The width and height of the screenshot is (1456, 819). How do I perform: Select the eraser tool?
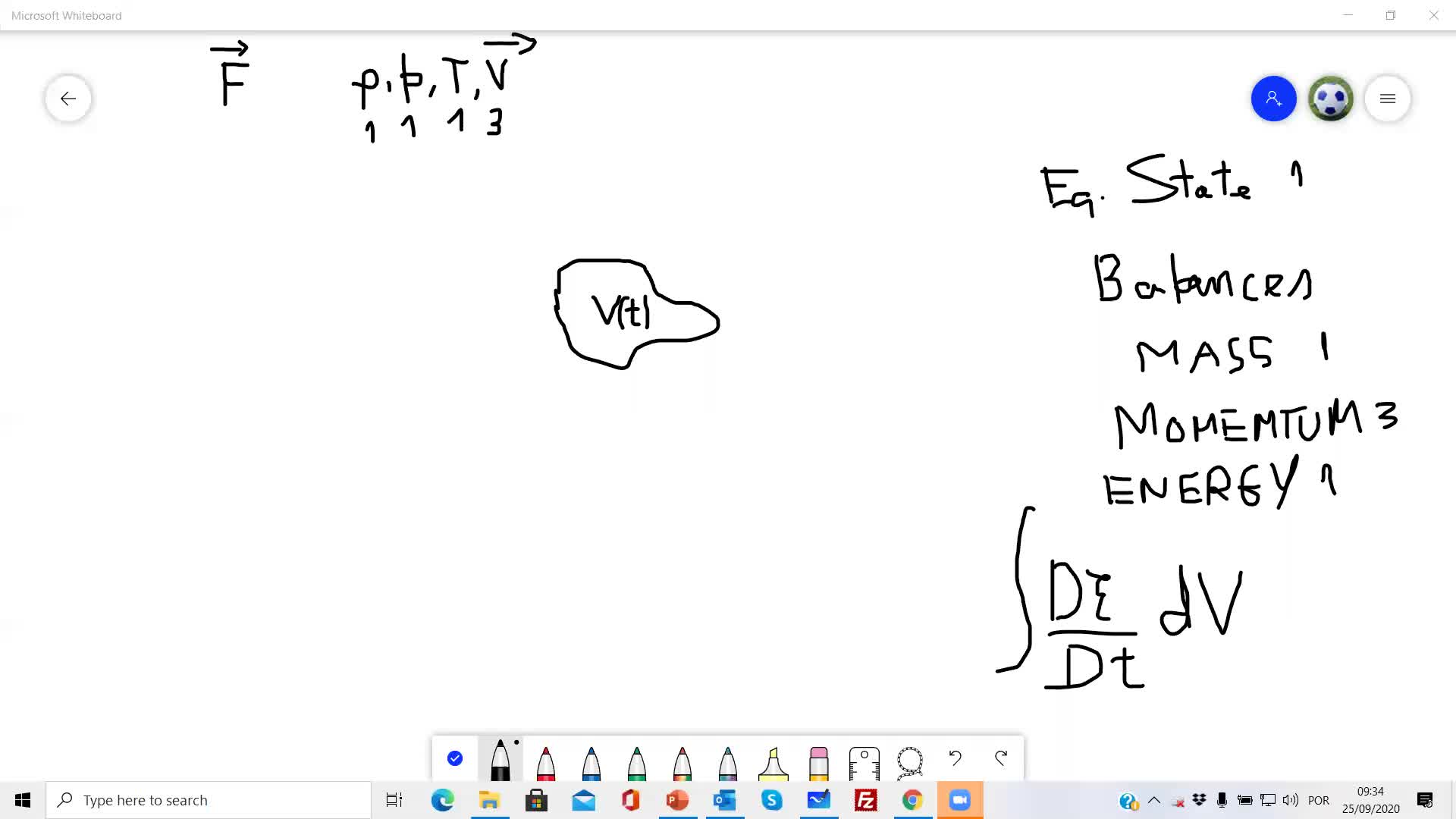pos(819,762)
